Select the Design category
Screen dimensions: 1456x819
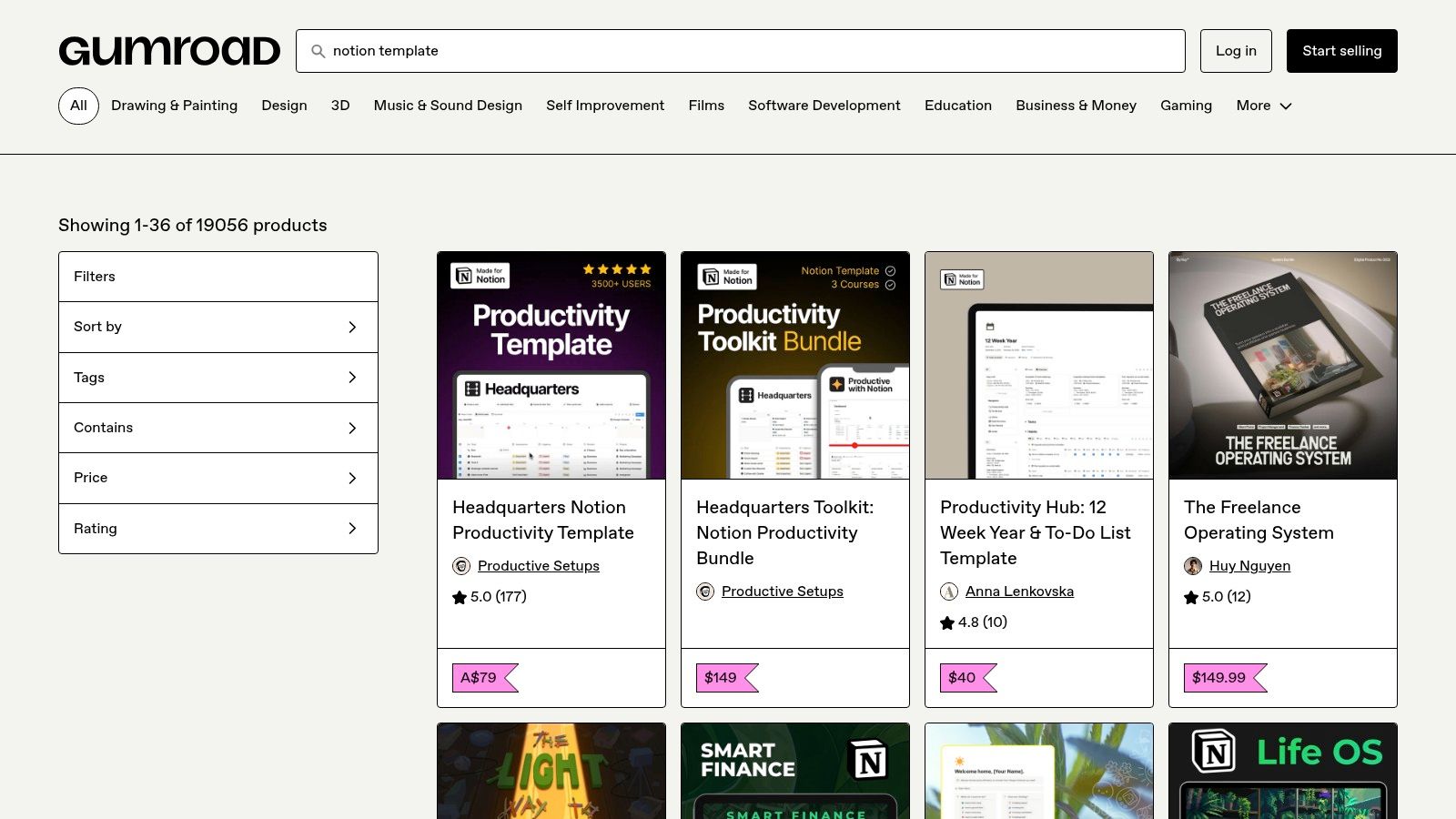coord(284,106)
